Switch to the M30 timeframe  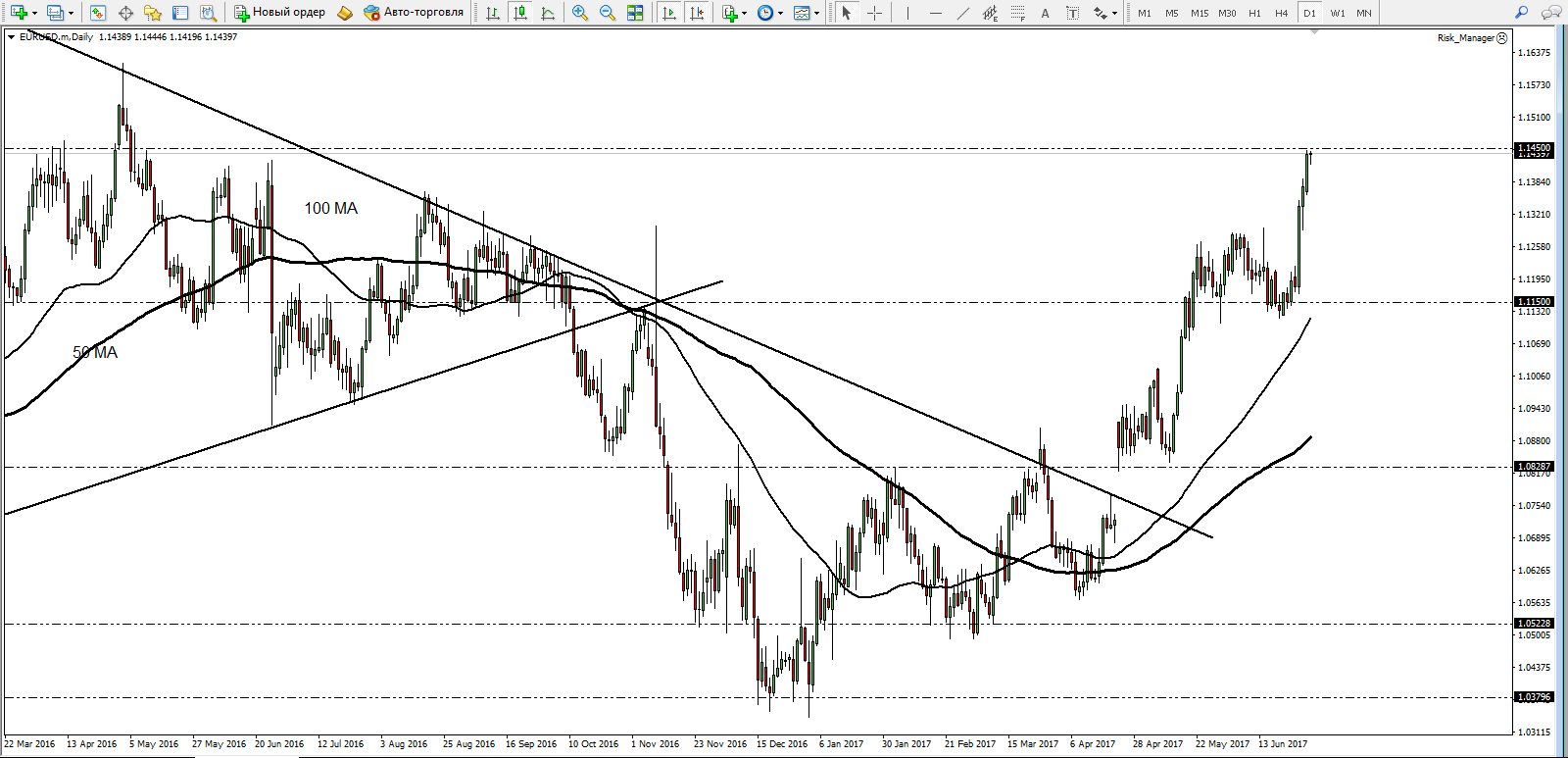(x=1227, y=14)
